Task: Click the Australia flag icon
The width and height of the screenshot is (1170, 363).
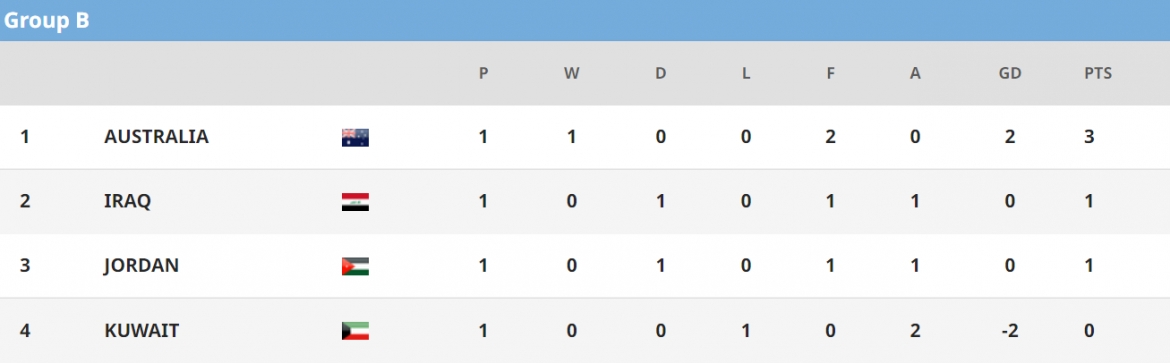Action: [355, 137]
